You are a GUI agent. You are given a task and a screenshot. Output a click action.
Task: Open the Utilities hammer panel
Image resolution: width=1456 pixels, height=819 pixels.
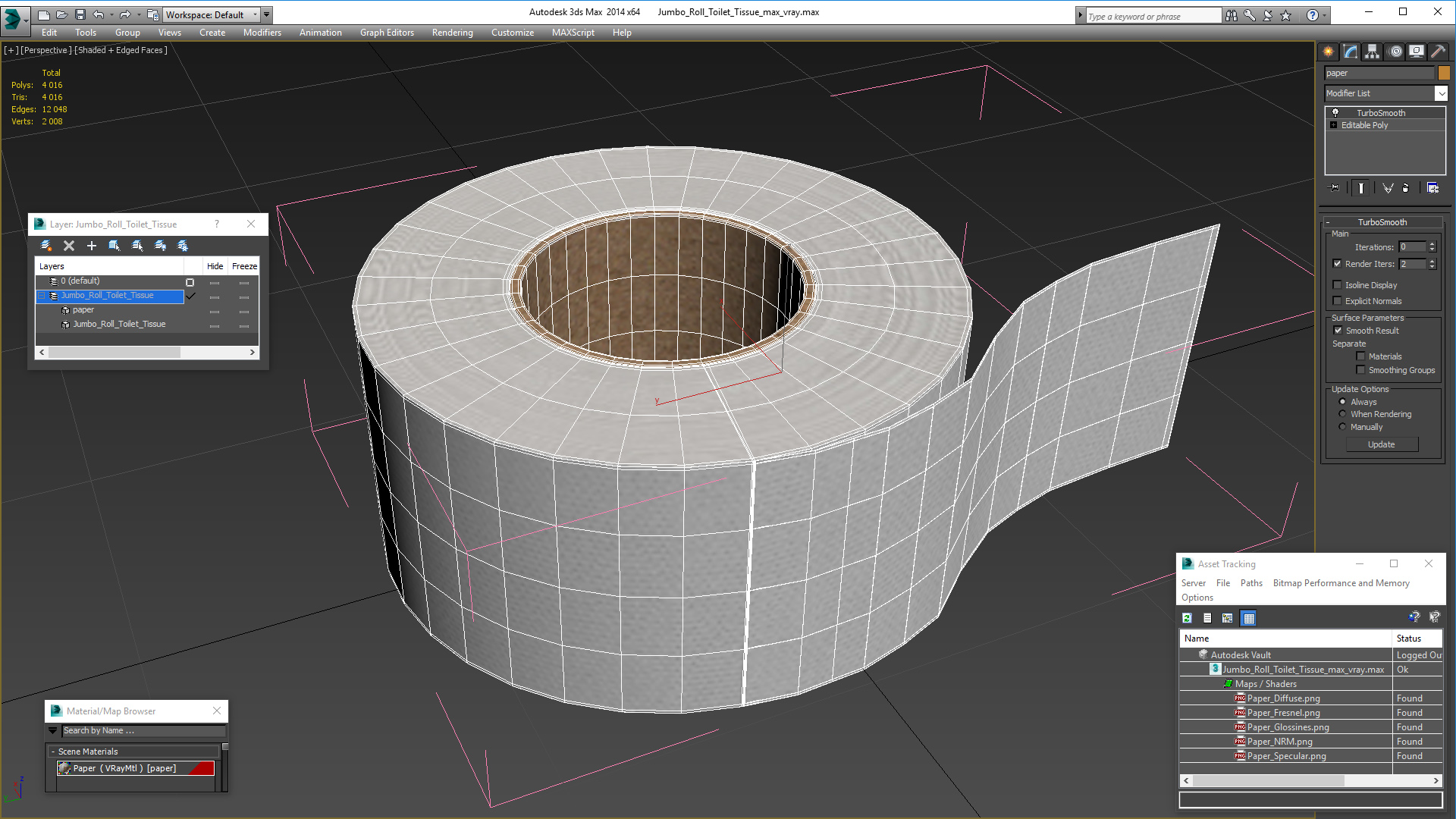pyautogui.click(x=1438, y=52)
